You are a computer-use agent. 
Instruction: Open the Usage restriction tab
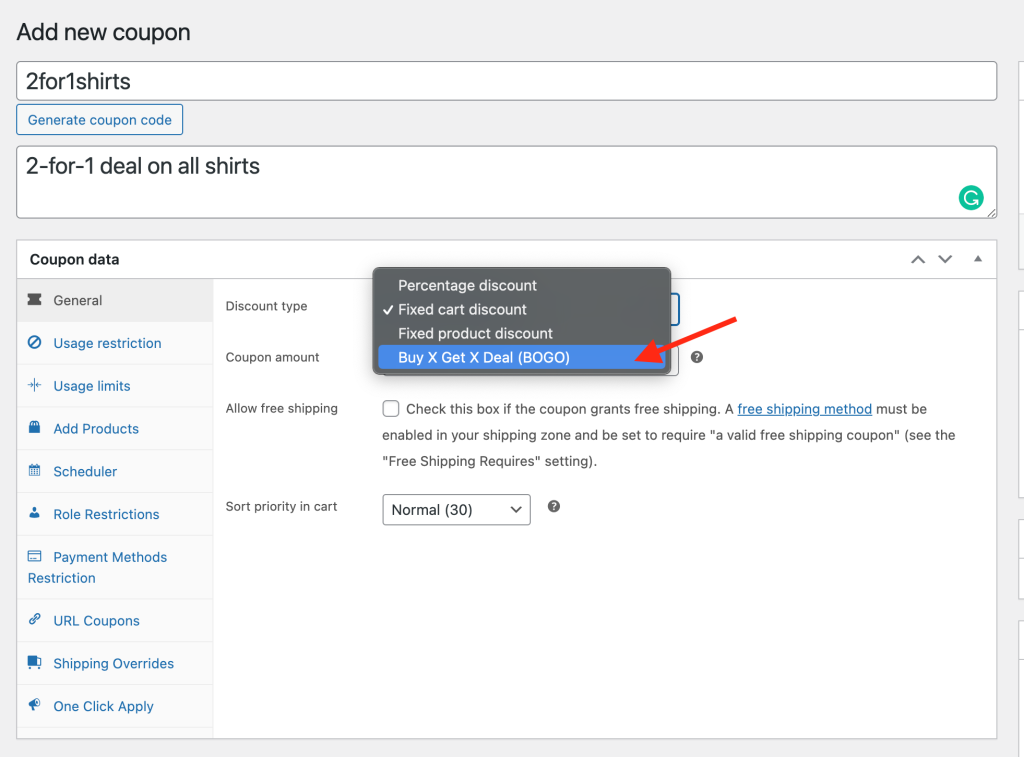click(x=115, y=343)
